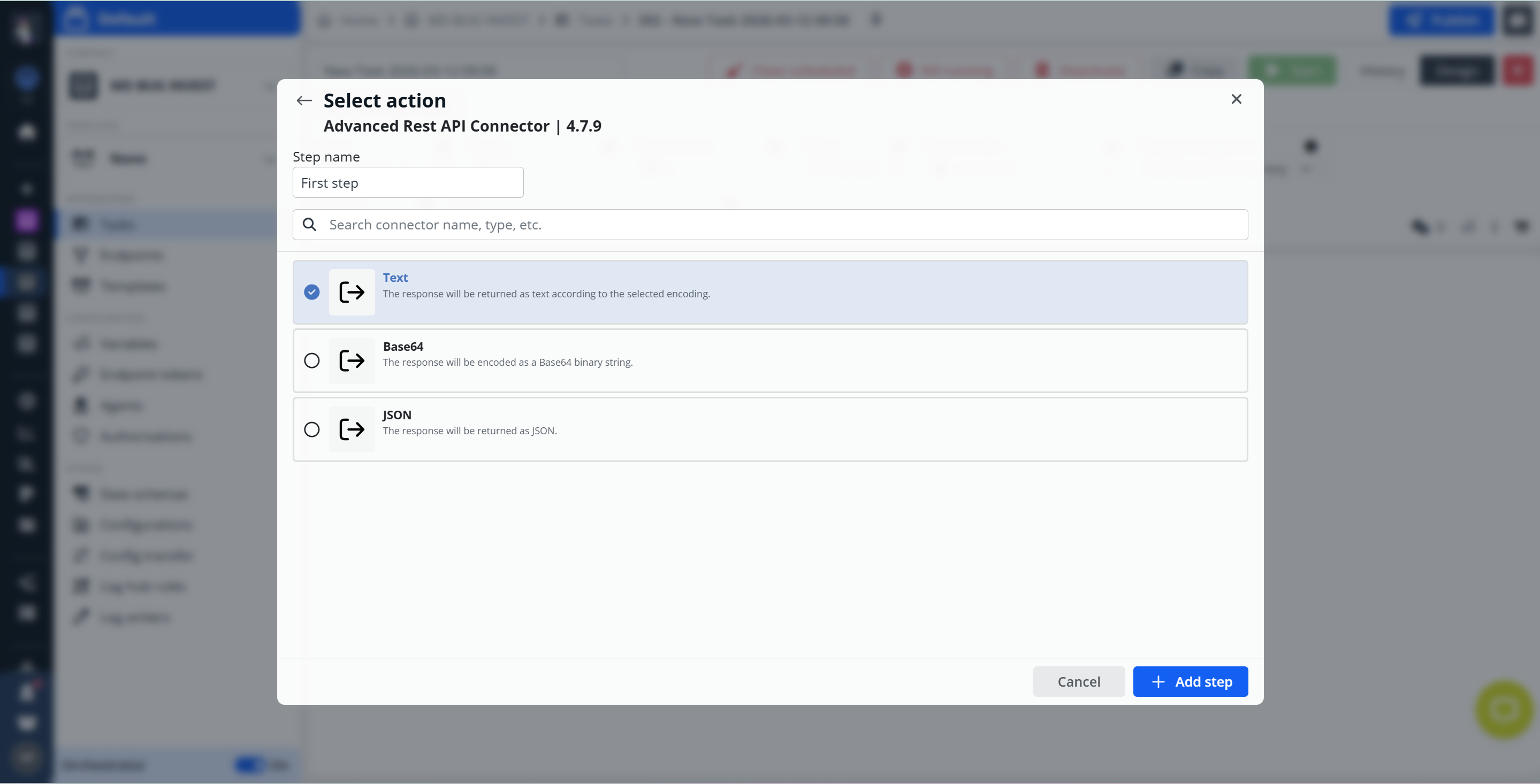Click the arrow icon of the Text option
Viewport: 1540px width, 784px height.
pyautogui.click(x=352, y=292)
